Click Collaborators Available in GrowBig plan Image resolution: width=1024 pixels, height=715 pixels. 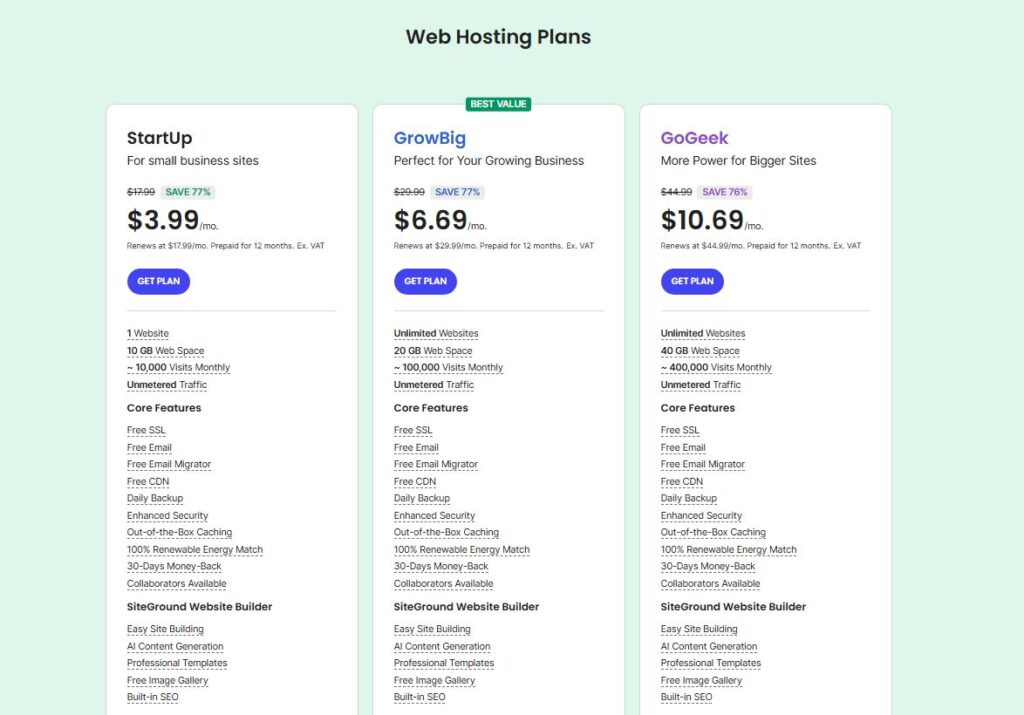pos(443,583)
